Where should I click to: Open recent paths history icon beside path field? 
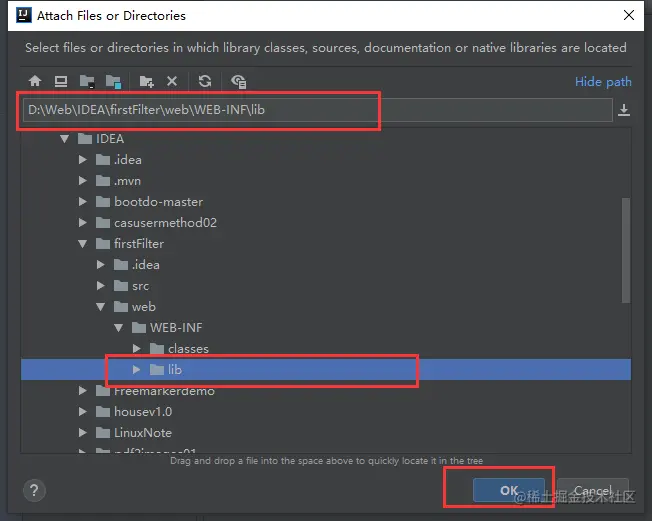tap(624, 110)
